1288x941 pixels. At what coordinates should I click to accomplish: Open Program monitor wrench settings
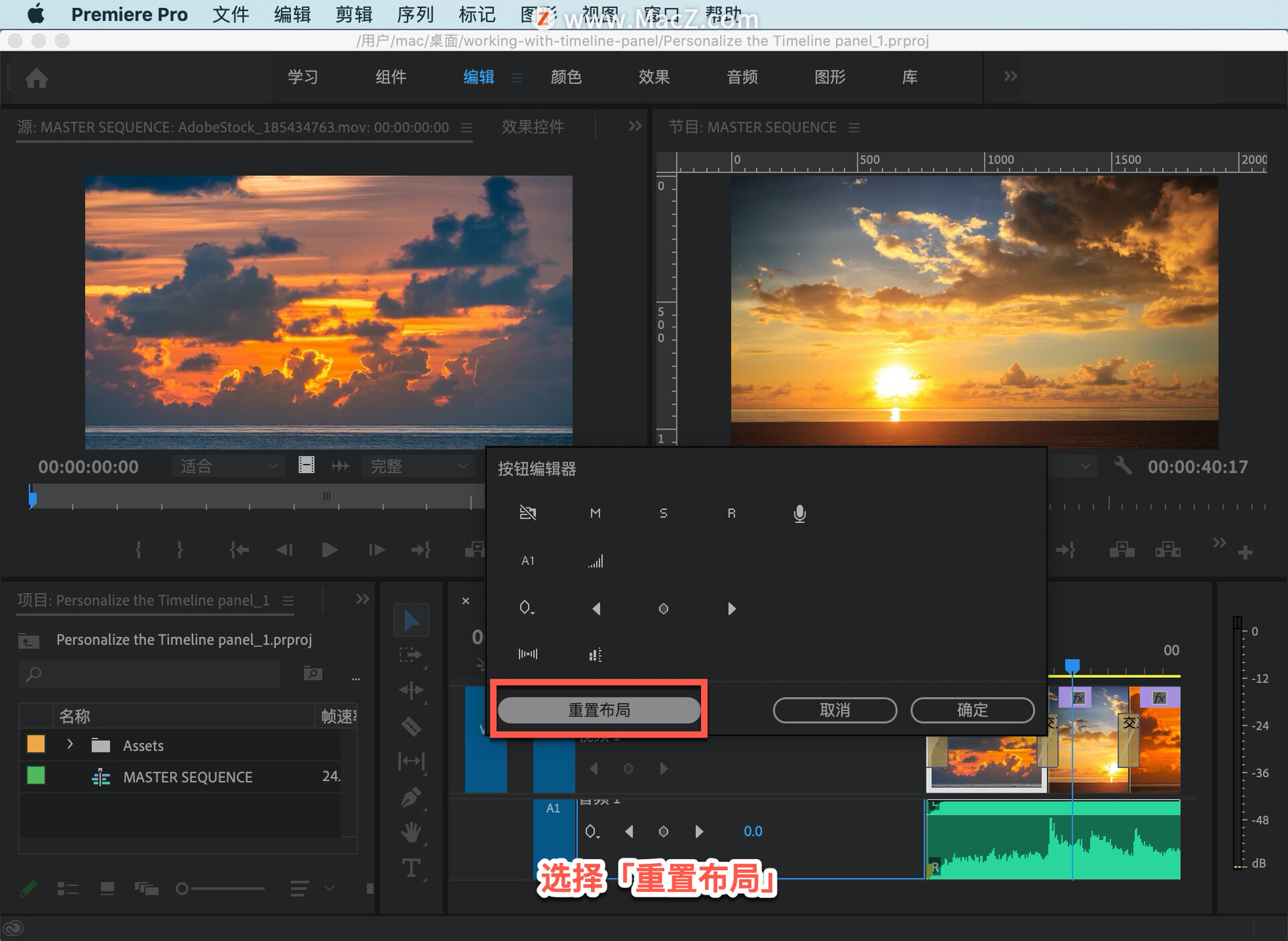pyautogui.click(x=1122, y=465)
